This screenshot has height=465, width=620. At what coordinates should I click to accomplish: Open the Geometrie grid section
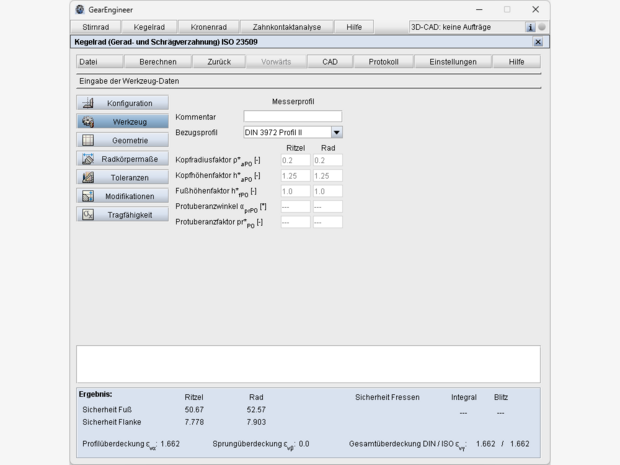tap(122, 140)
